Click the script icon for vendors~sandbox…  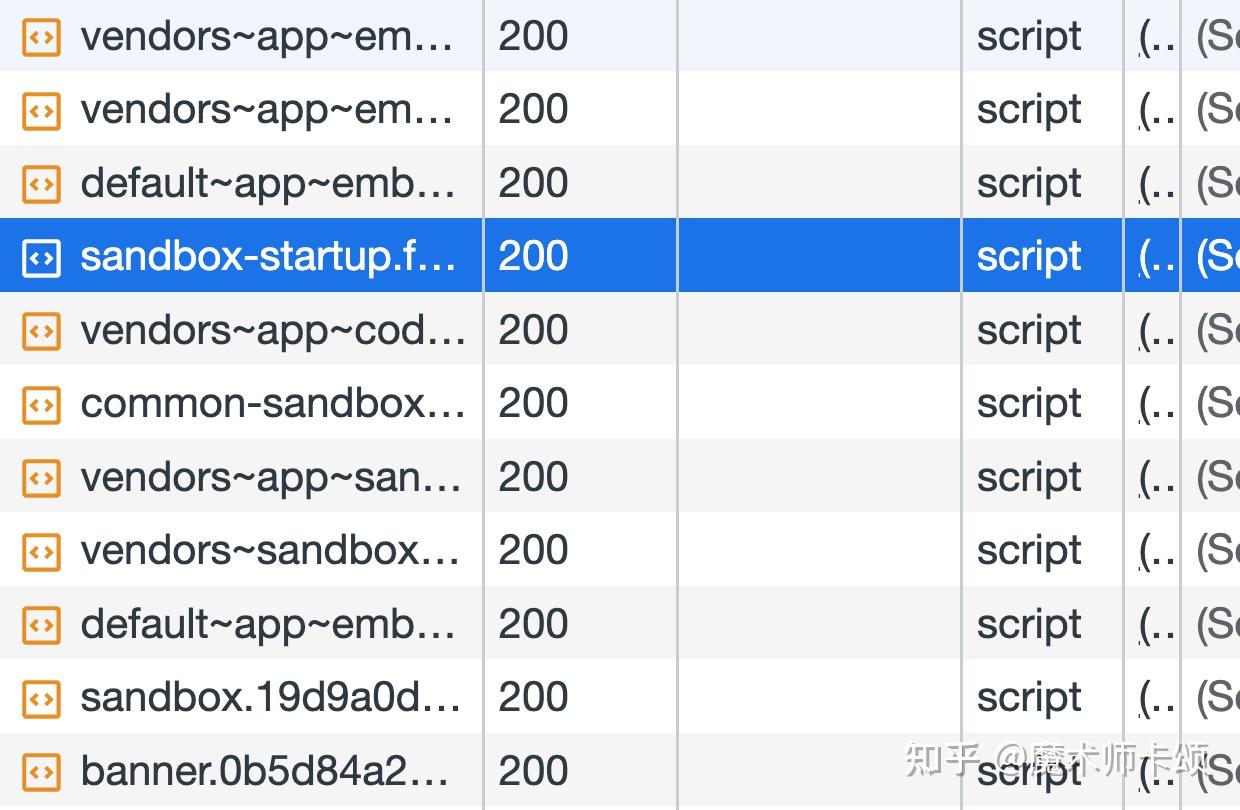click(x=41, y=551)
